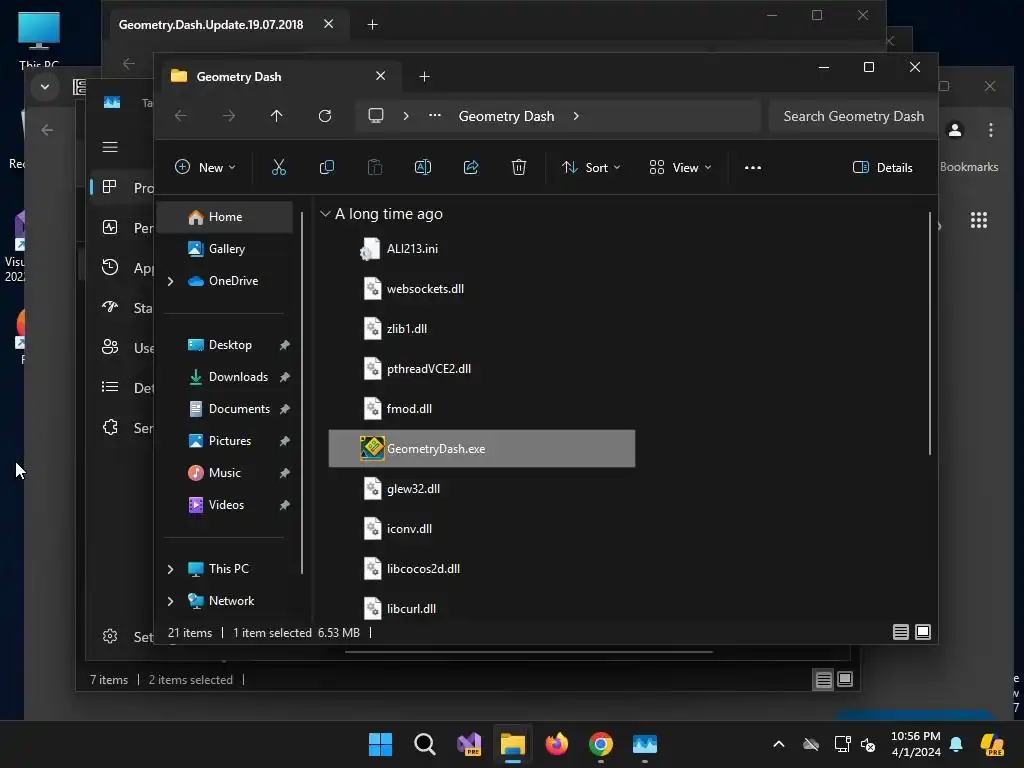Screen dimensions: 1024x768
Task: Open Firefox from taskbar
Action: coord(556,744)
